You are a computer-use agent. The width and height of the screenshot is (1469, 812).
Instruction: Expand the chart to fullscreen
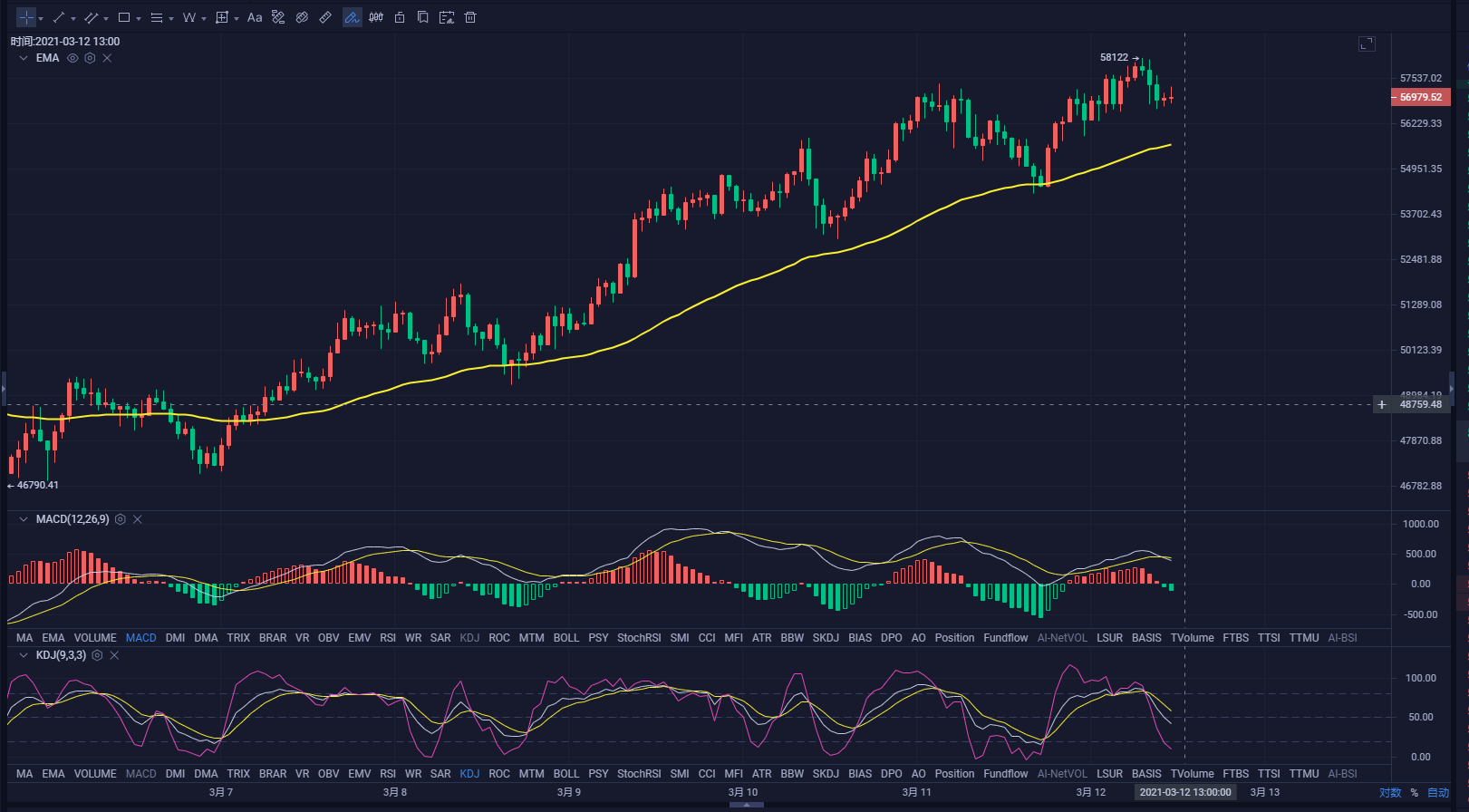(1367, 43)
